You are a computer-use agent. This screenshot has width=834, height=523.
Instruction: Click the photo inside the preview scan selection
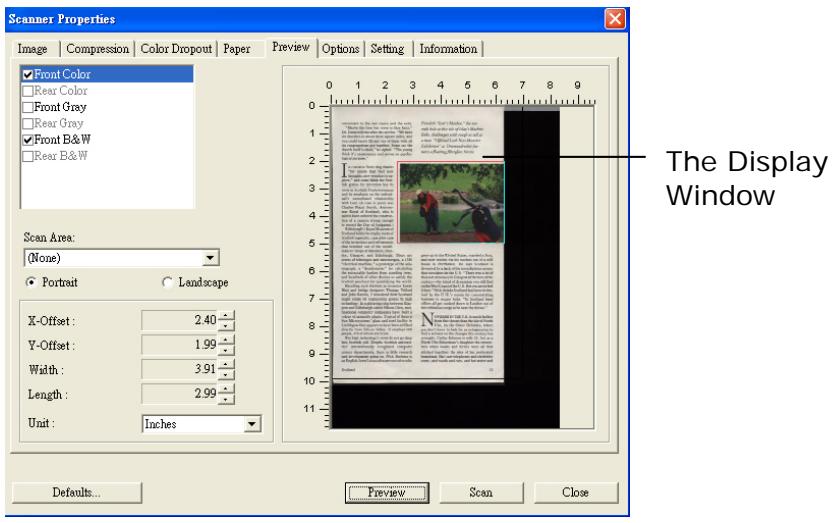451,203
